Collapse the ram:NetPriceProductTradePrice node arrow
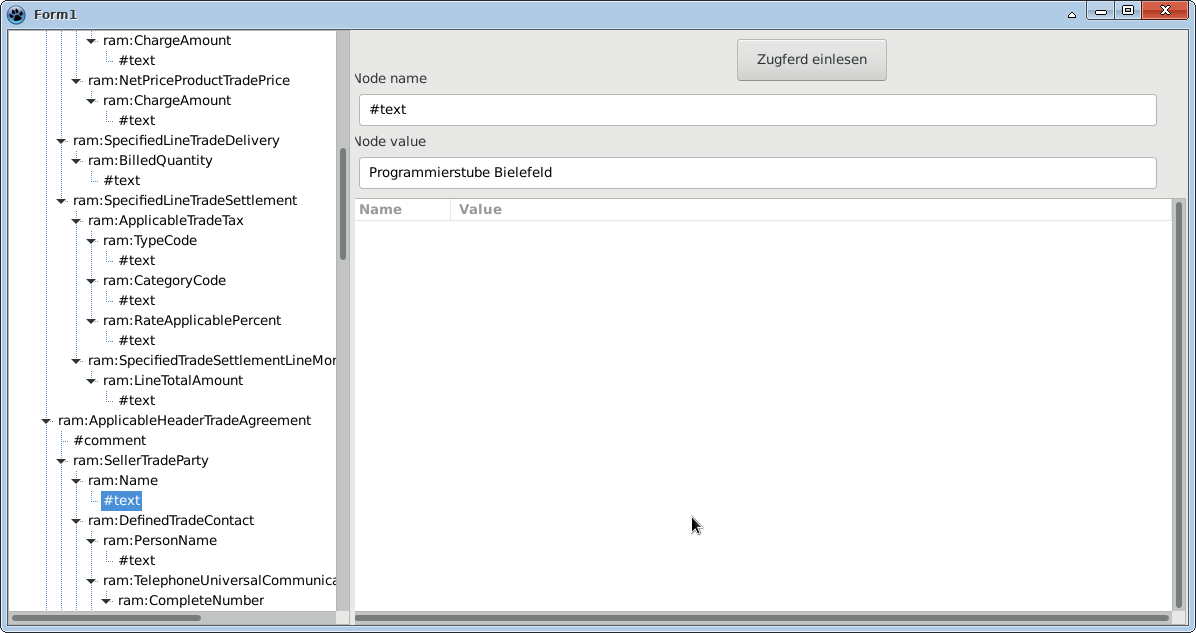 click(76, 81)
